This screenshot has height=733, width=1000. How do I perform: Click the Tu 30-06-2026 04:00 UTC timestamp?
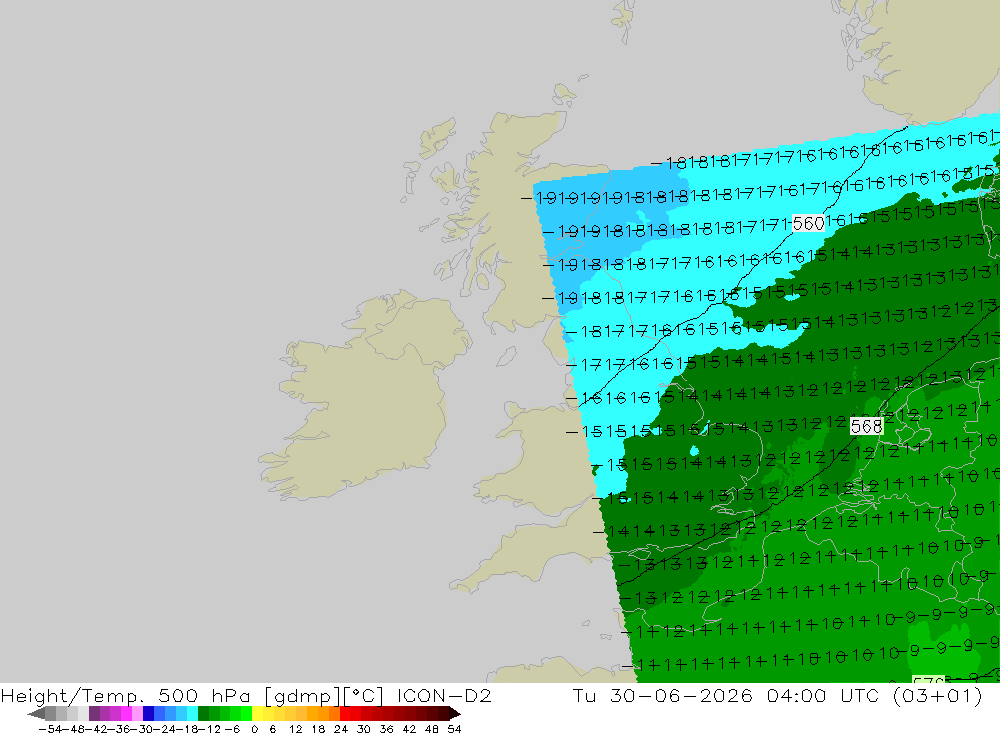777,695
